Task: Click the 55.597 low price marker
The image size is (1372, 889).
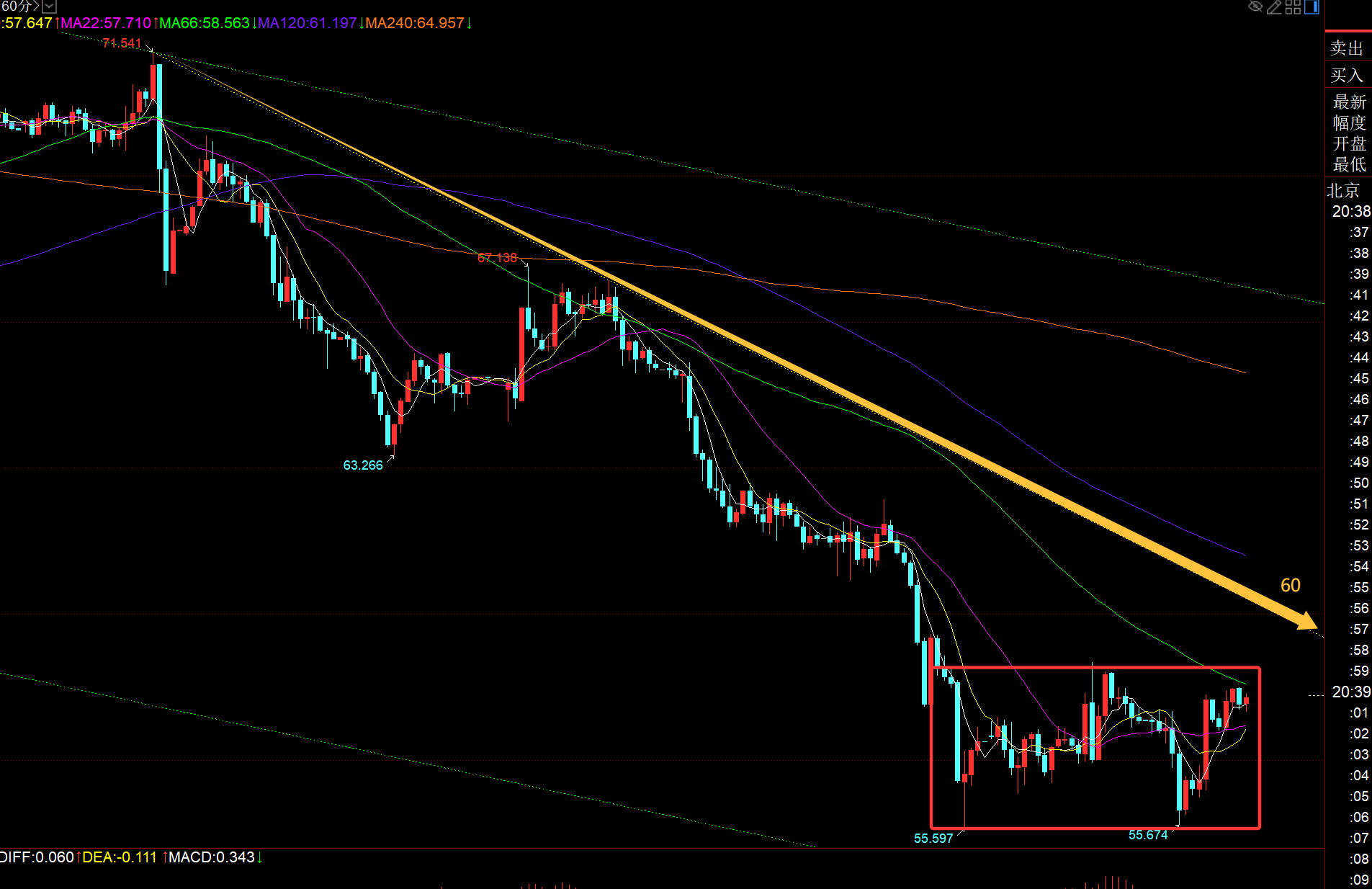Action: click(x=933, y=839)
